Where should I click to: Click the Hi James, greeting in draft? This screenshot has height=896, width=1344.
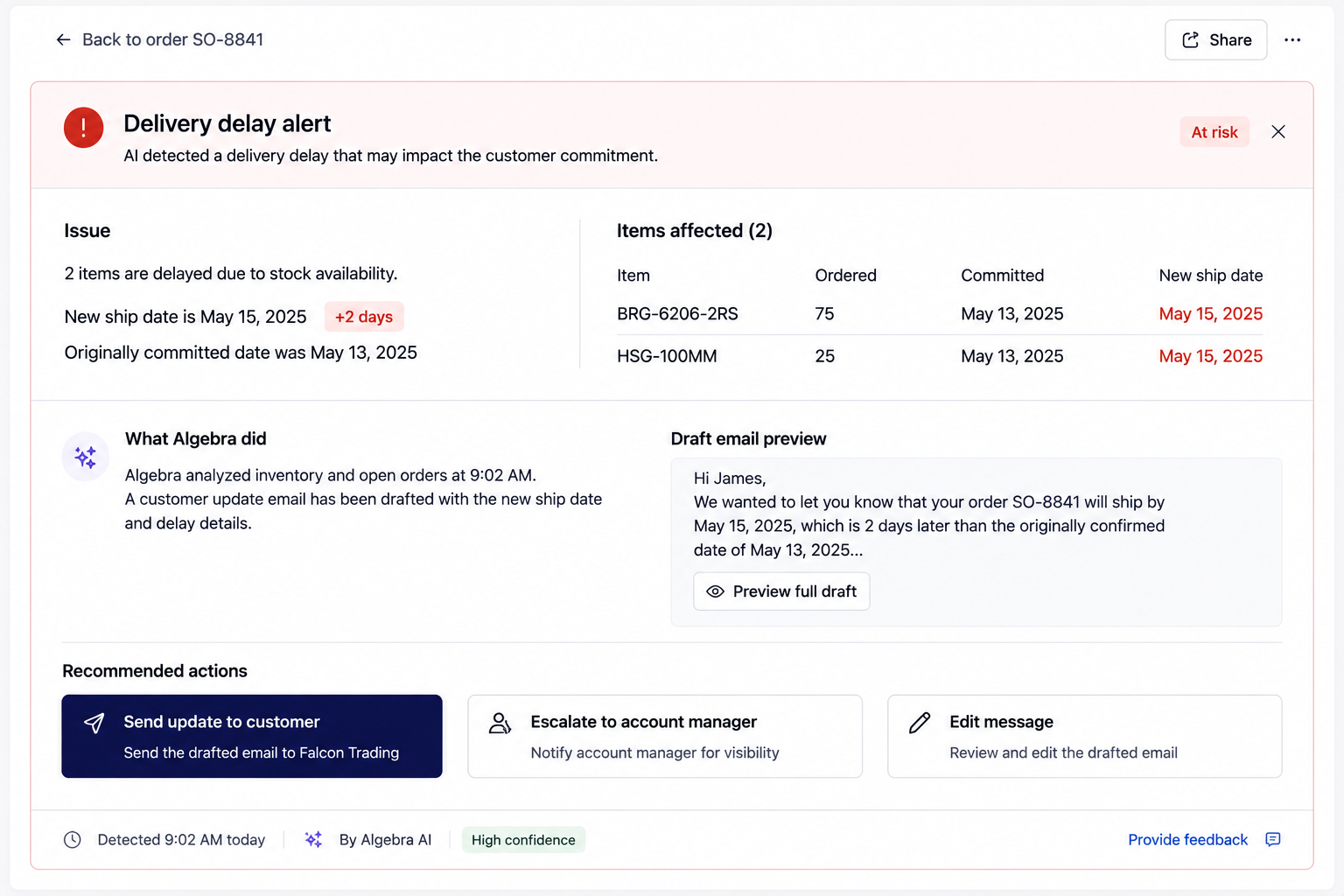pos(730,479)
